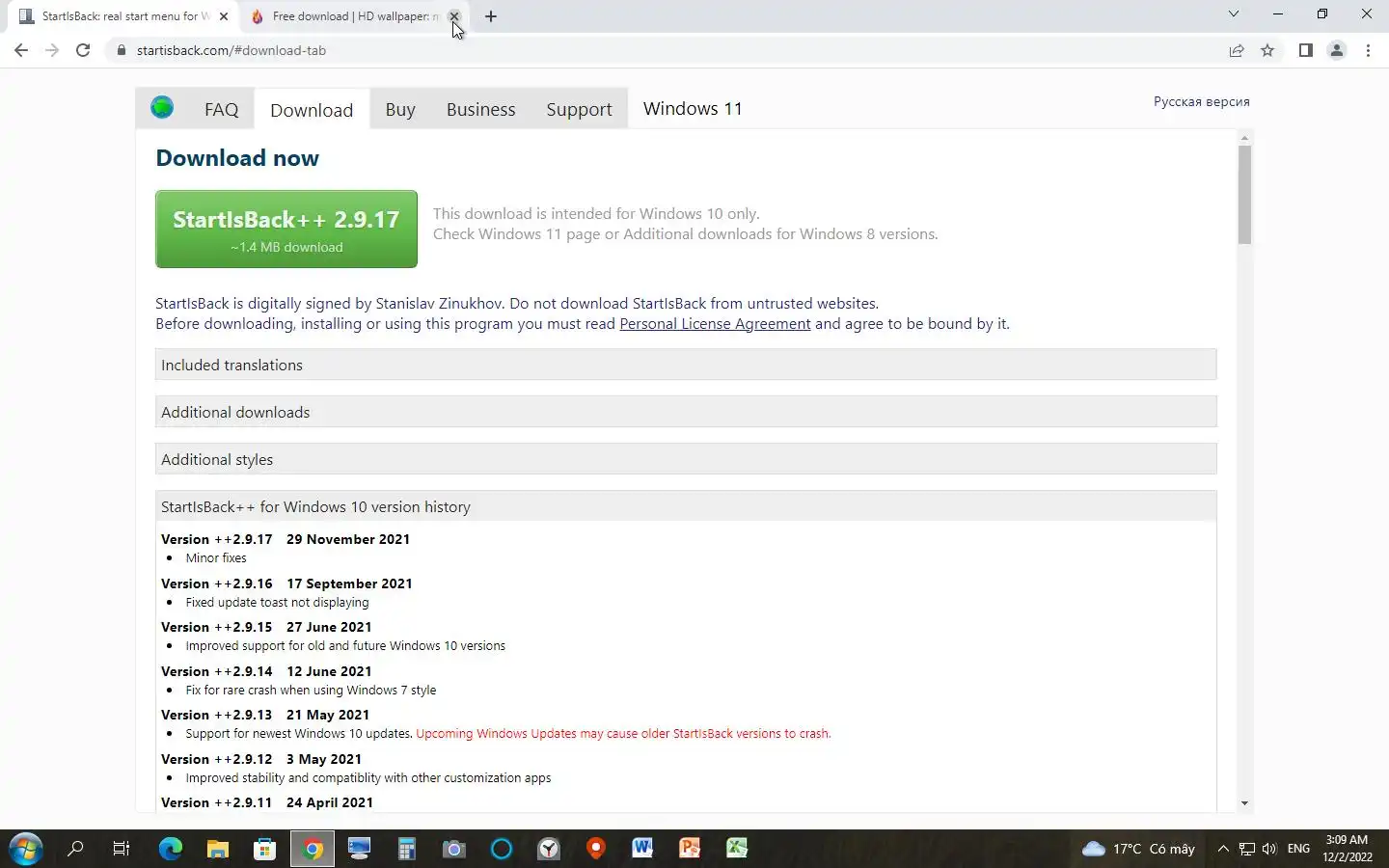The height and width of the screenshot is (868, 1389).
Task: Switch to the Русская версия page
Action: click(x=1201, y=101)
